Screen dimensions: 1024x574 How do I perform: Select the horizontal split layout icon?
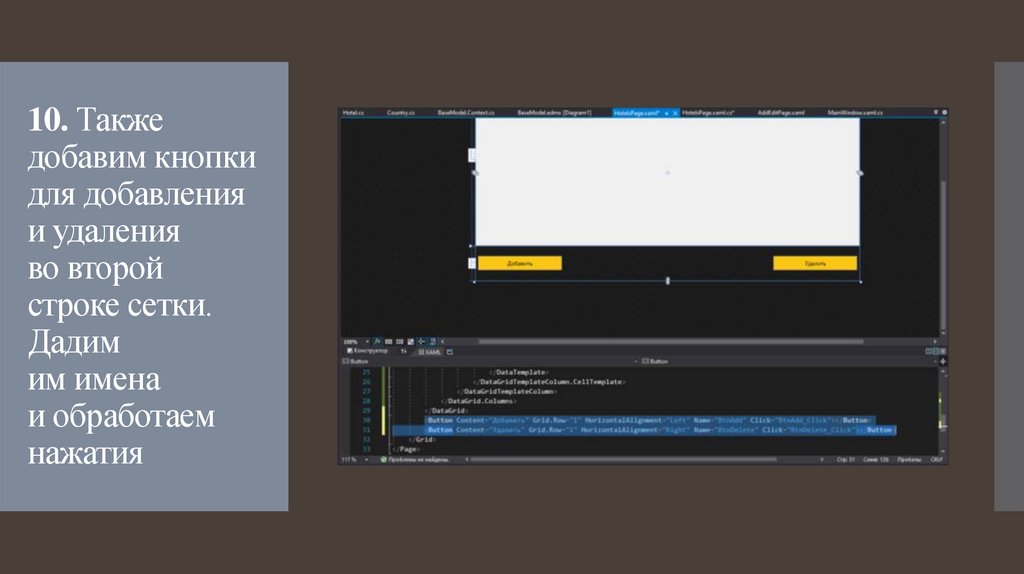point(936,351)
